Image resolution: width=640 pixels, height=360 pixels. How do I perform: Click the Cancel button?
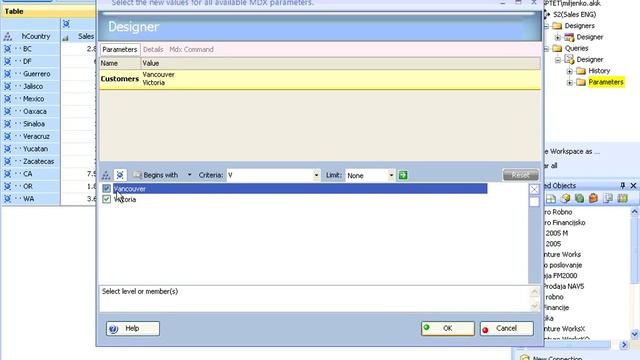tap(507, 329)
